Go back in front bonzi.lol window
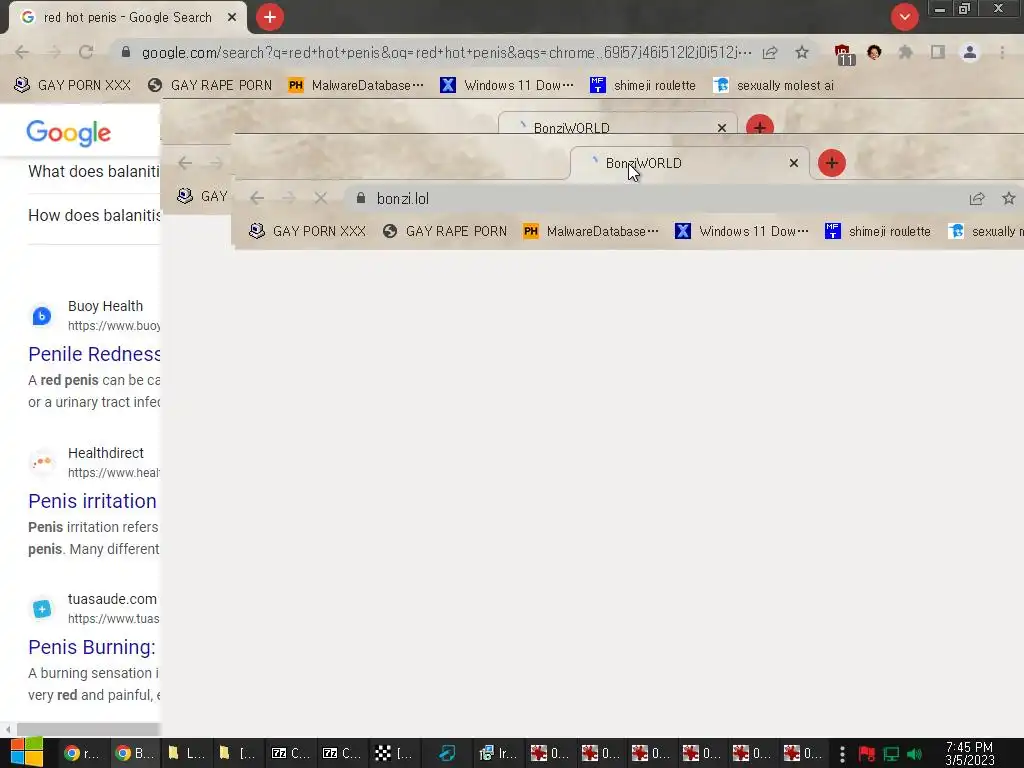 pos(257,198)
